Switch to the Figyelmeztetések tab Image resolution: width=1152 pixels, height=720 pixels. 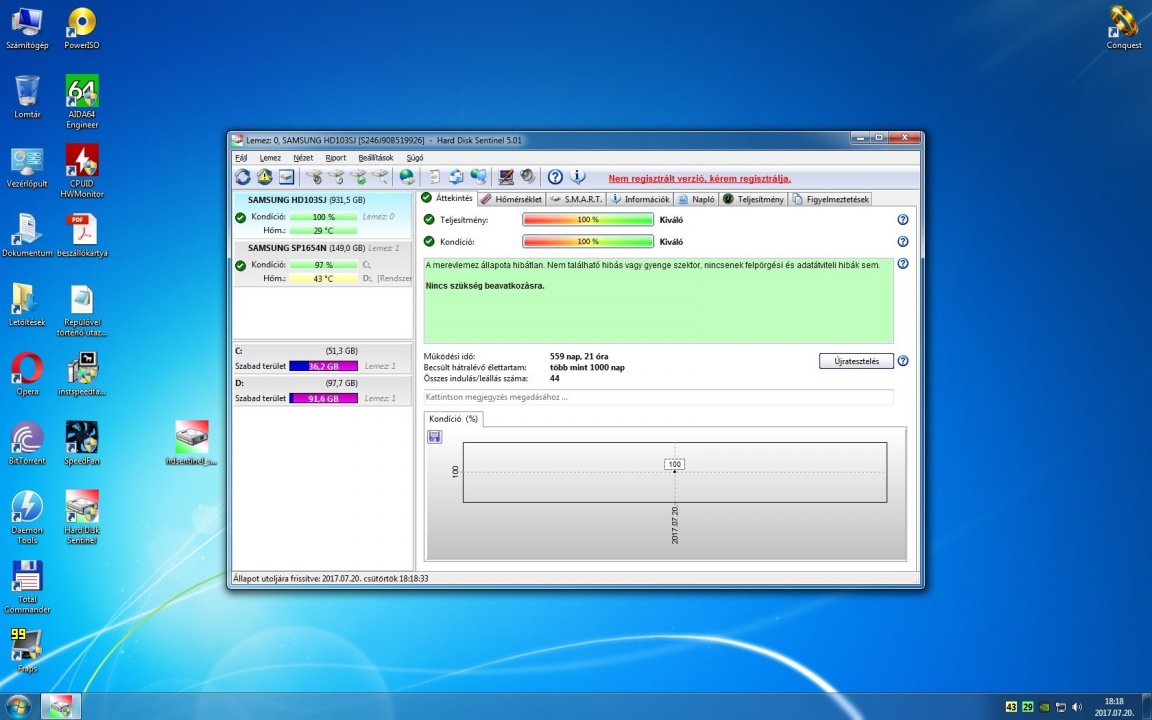tap(830, 199)
